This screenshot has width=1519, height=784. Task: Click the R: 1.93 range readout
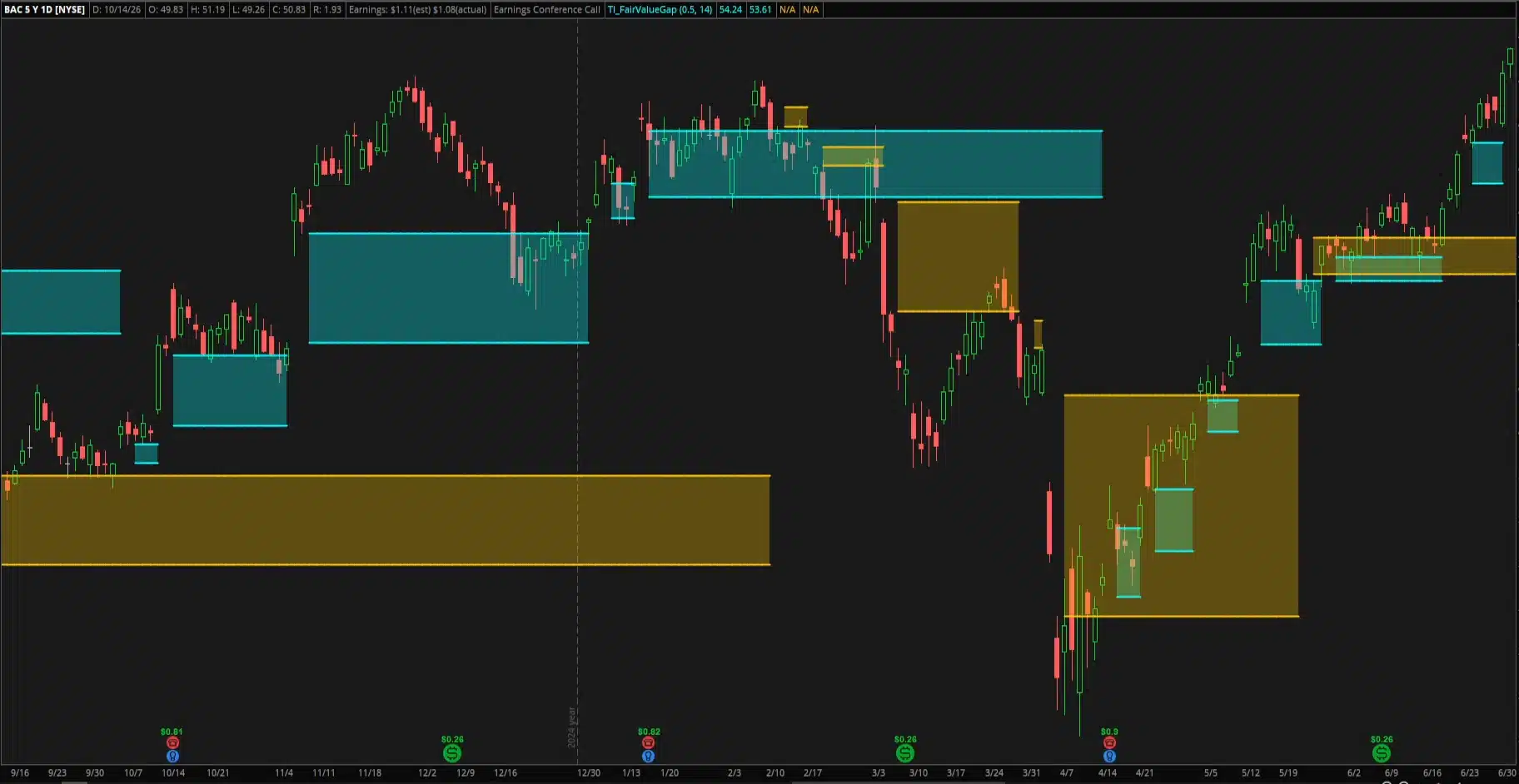(327, 10)
